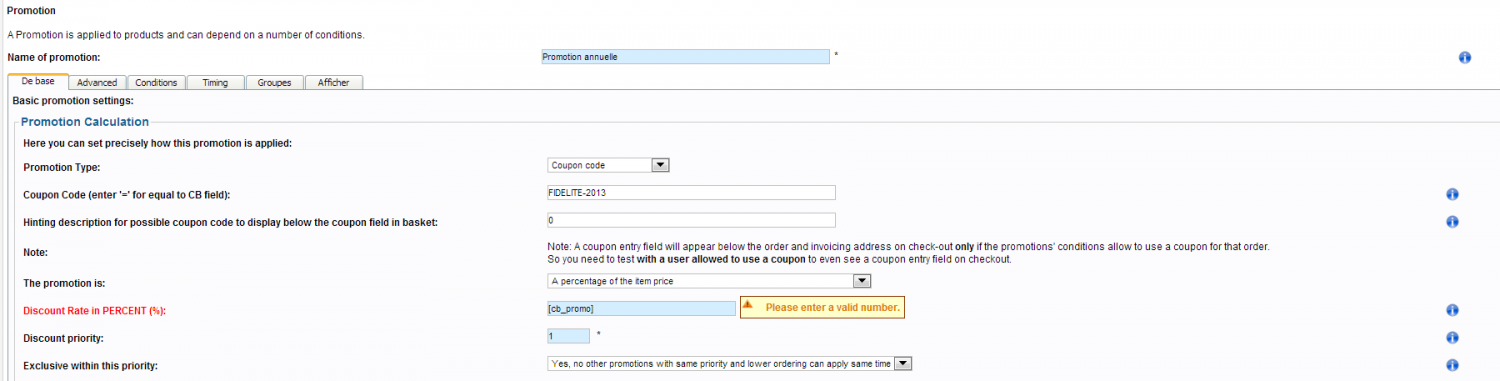Screen dimensions: 1500x381
Task: Click info icon for Discount Rate row
Action: (1452, 310)
